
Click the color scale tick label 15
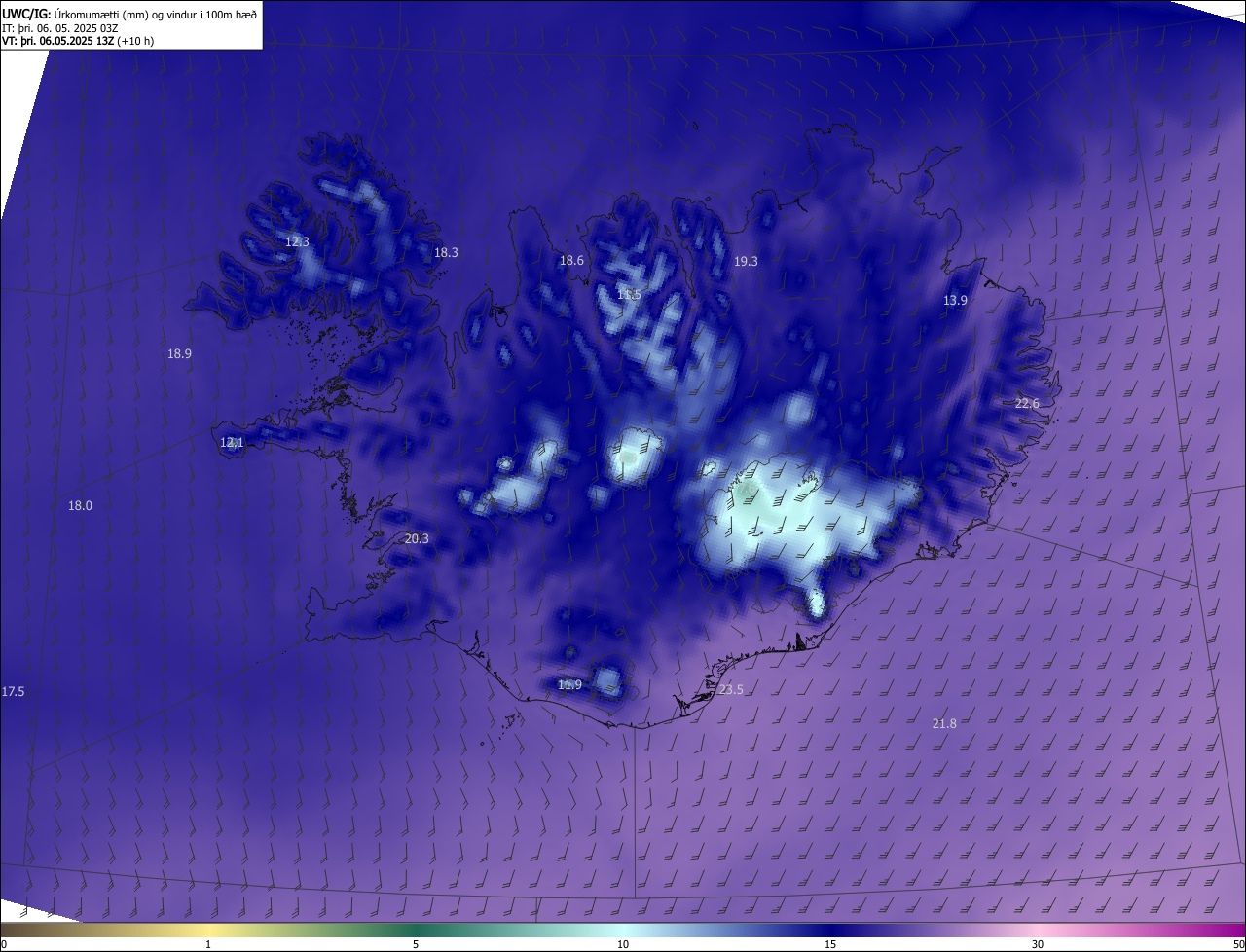(x=830, y=944)
